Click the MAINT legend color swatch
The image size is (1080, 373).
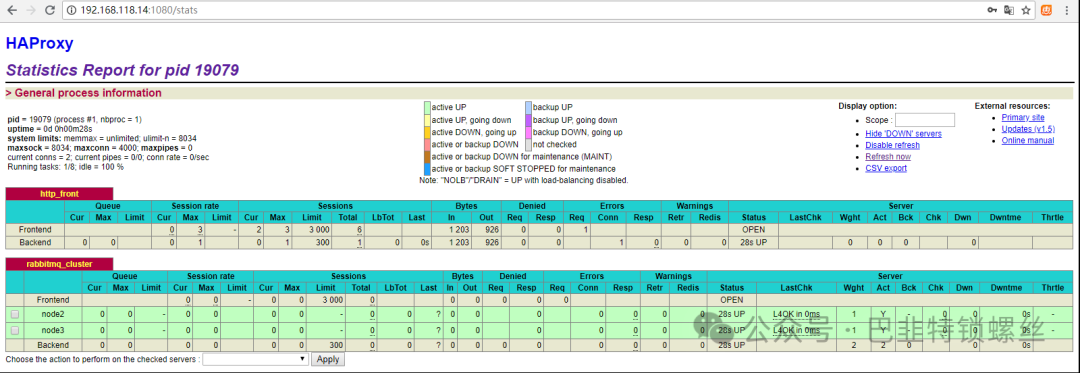tap(427, 157)
